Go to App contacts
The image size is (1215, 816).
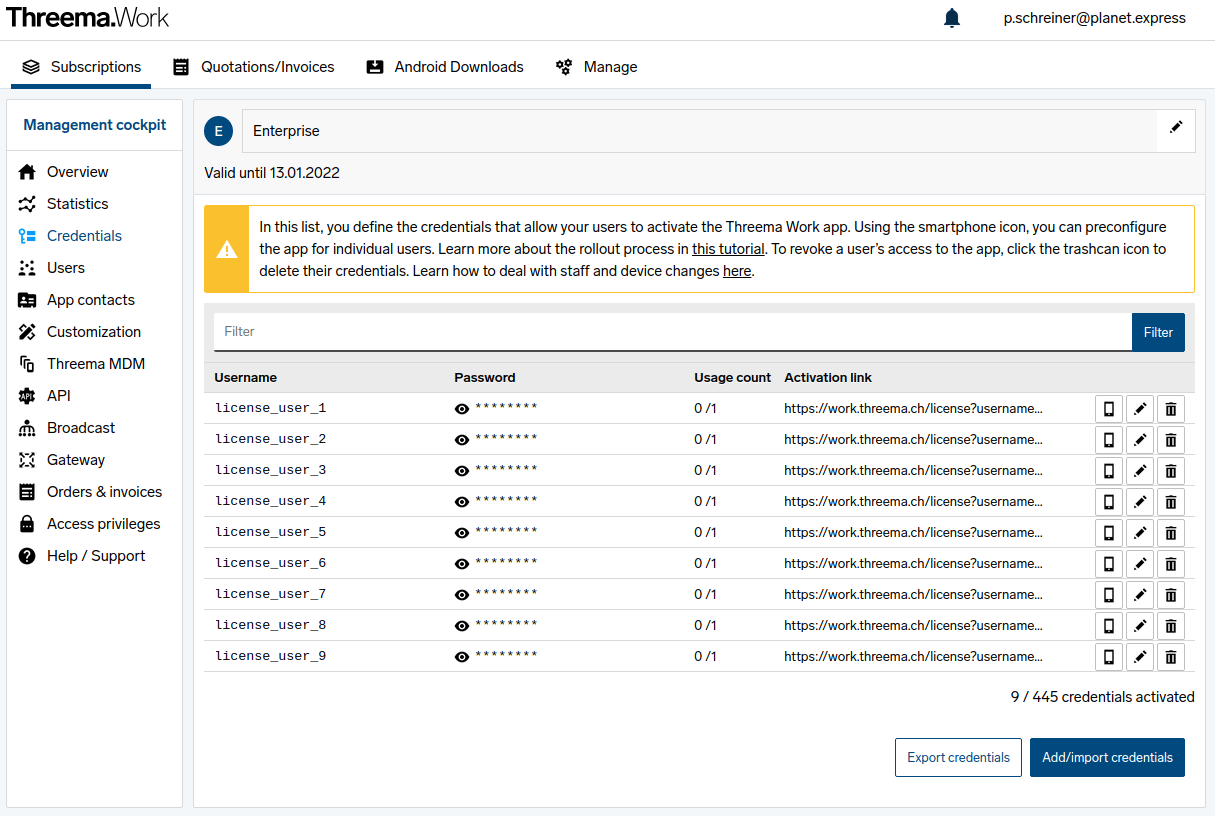coord(77,300)
